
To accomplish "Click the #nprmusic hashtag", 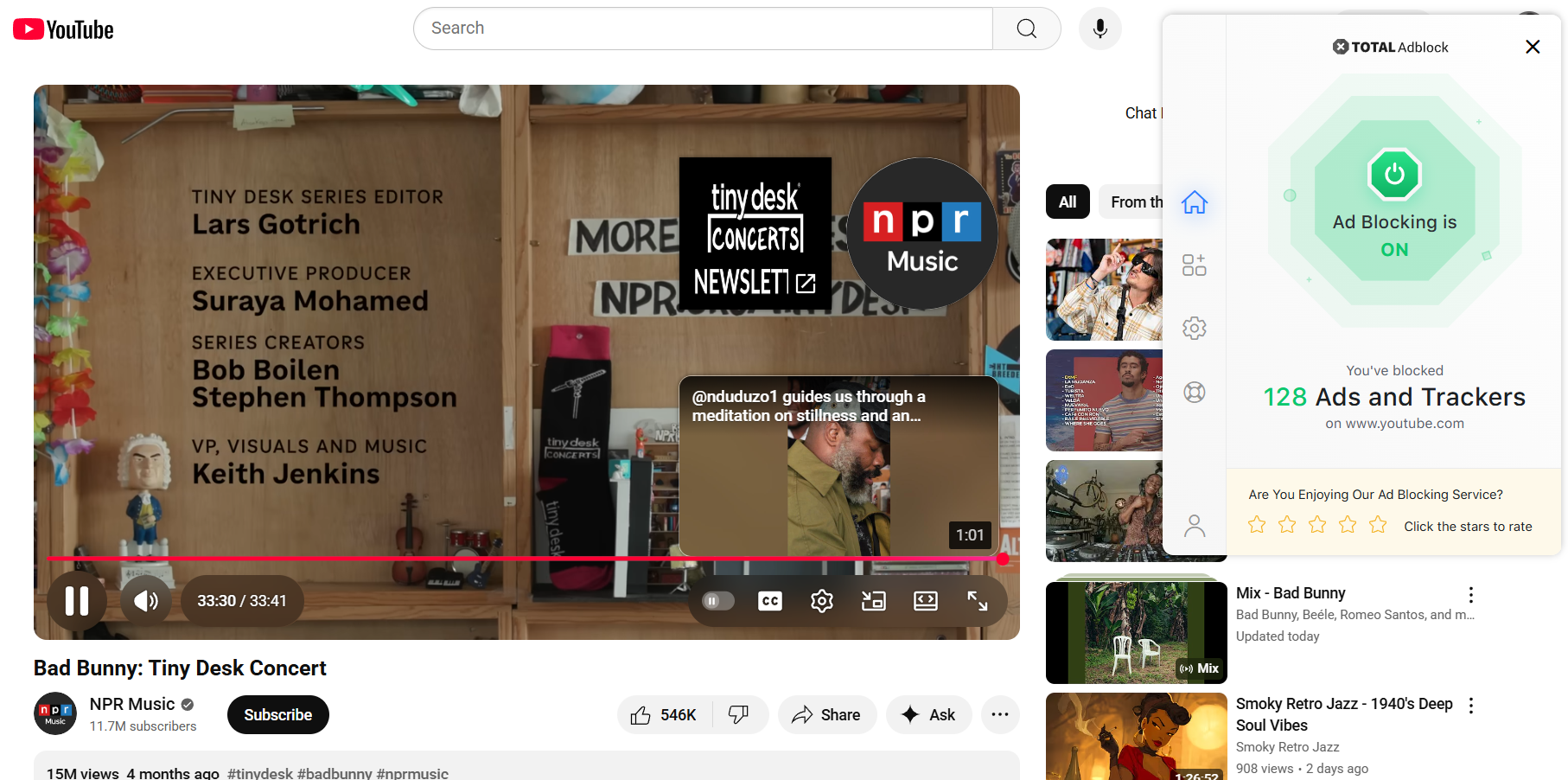I will (412, 773).
